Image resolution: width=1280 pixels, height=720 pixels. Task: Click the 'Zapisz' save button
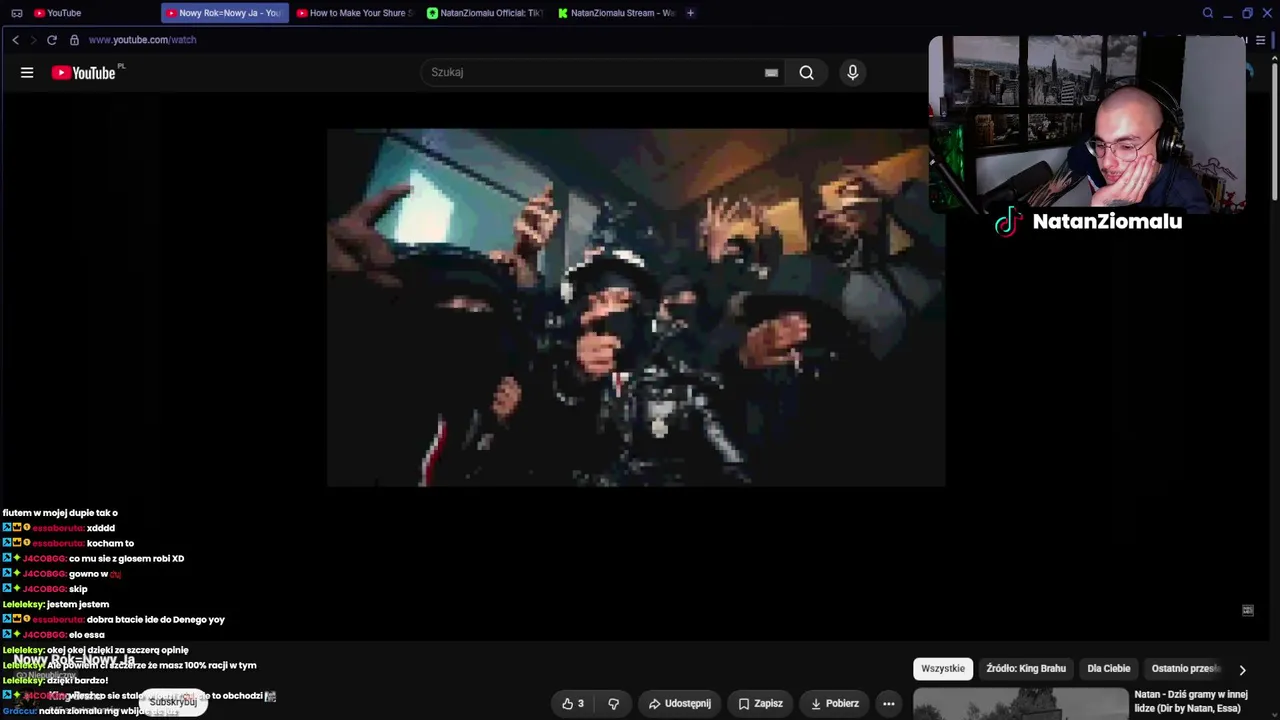click(760, 703)
